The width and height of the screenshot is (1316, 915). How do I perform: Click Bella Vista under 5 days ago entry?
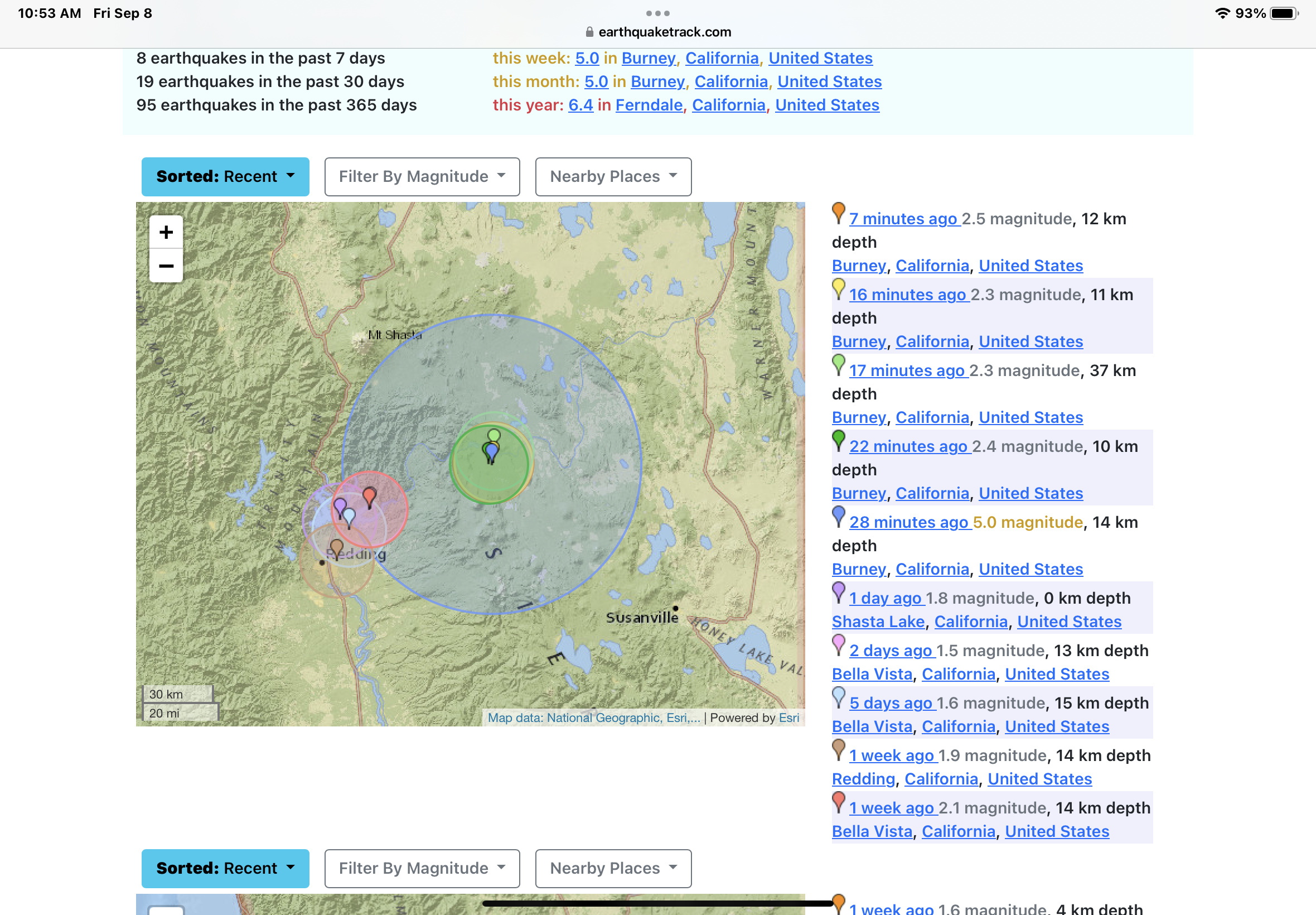(872, 726)
